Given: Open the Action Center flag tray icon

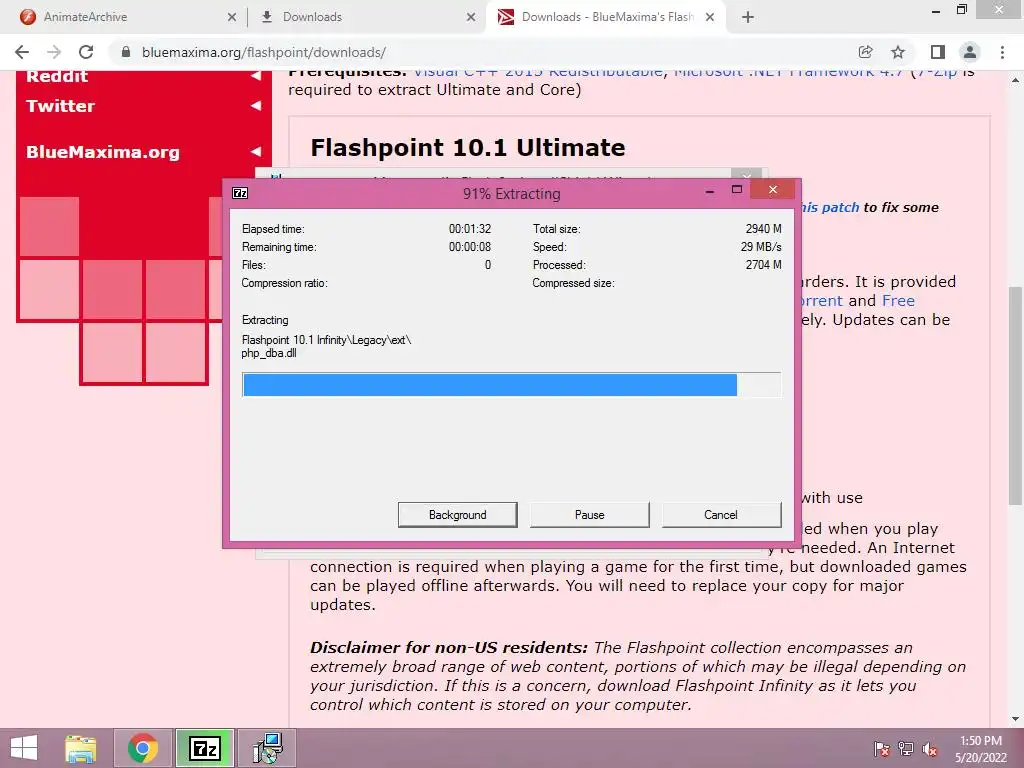Looking at the screenshot, I should [x=881, y=749].
